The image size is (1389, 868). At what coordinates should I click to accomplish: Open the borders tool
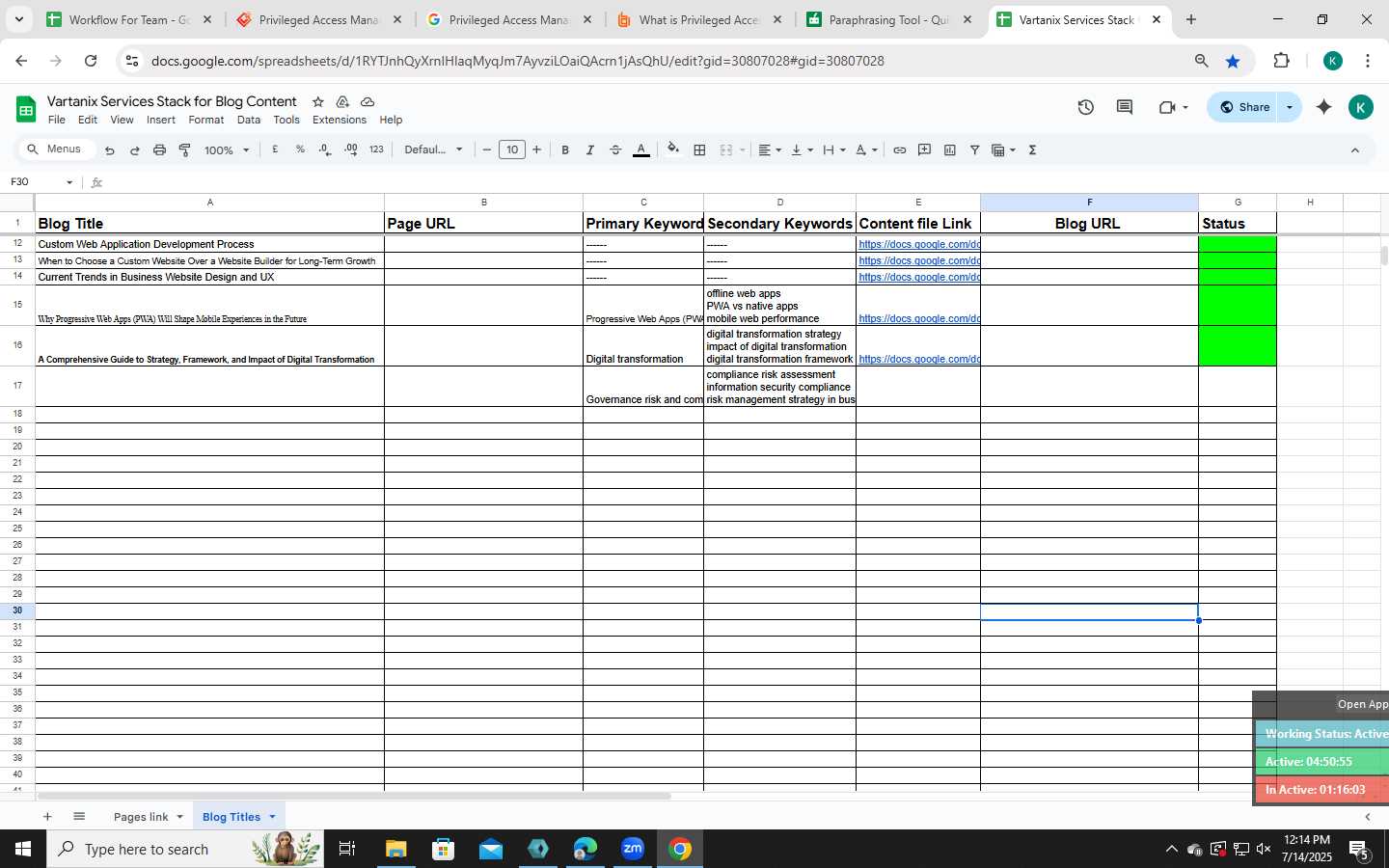(x=700, y=150)
